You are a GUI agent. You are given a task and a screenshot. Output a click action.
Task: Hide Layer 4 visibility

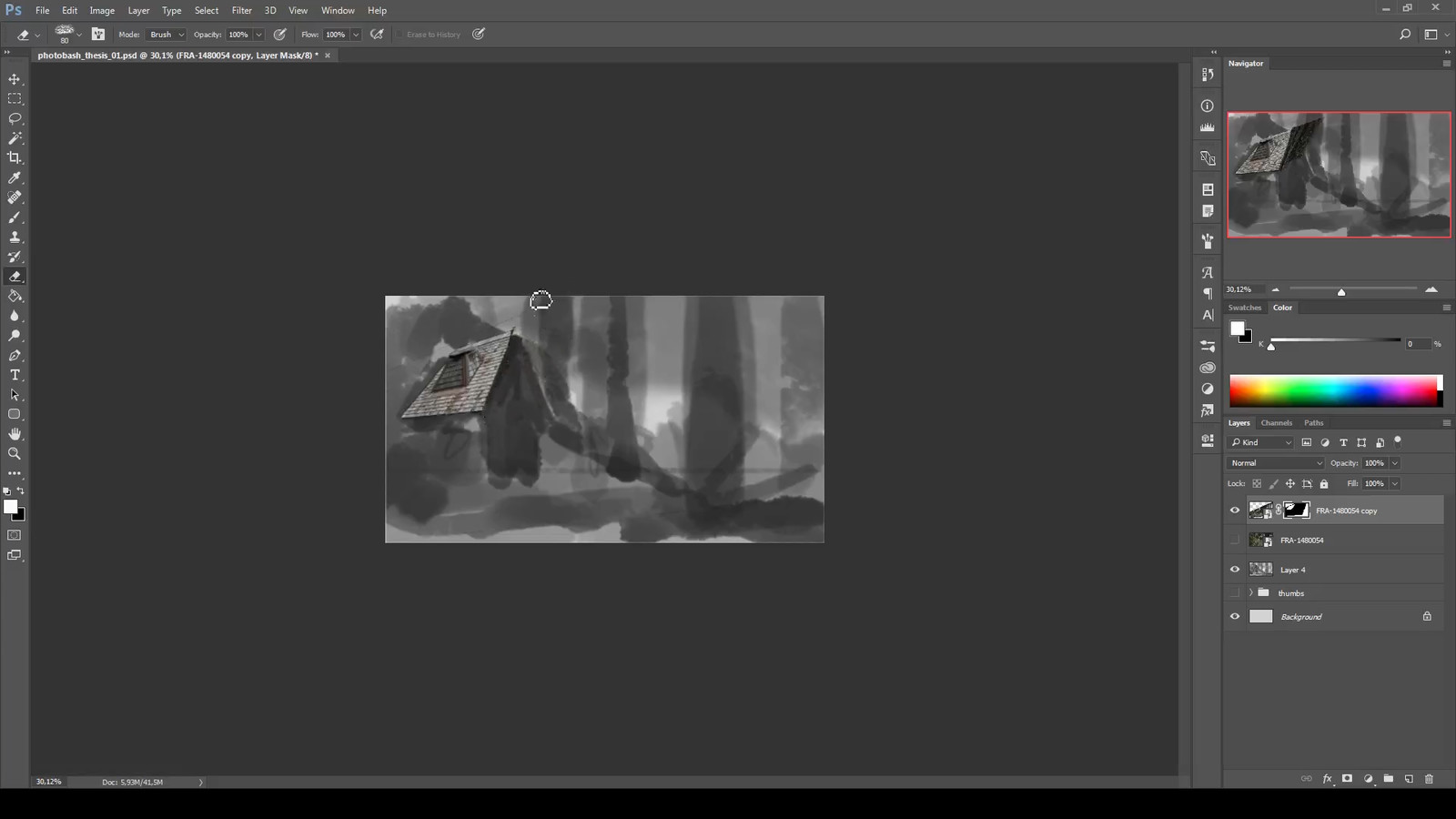point(1235,570)
